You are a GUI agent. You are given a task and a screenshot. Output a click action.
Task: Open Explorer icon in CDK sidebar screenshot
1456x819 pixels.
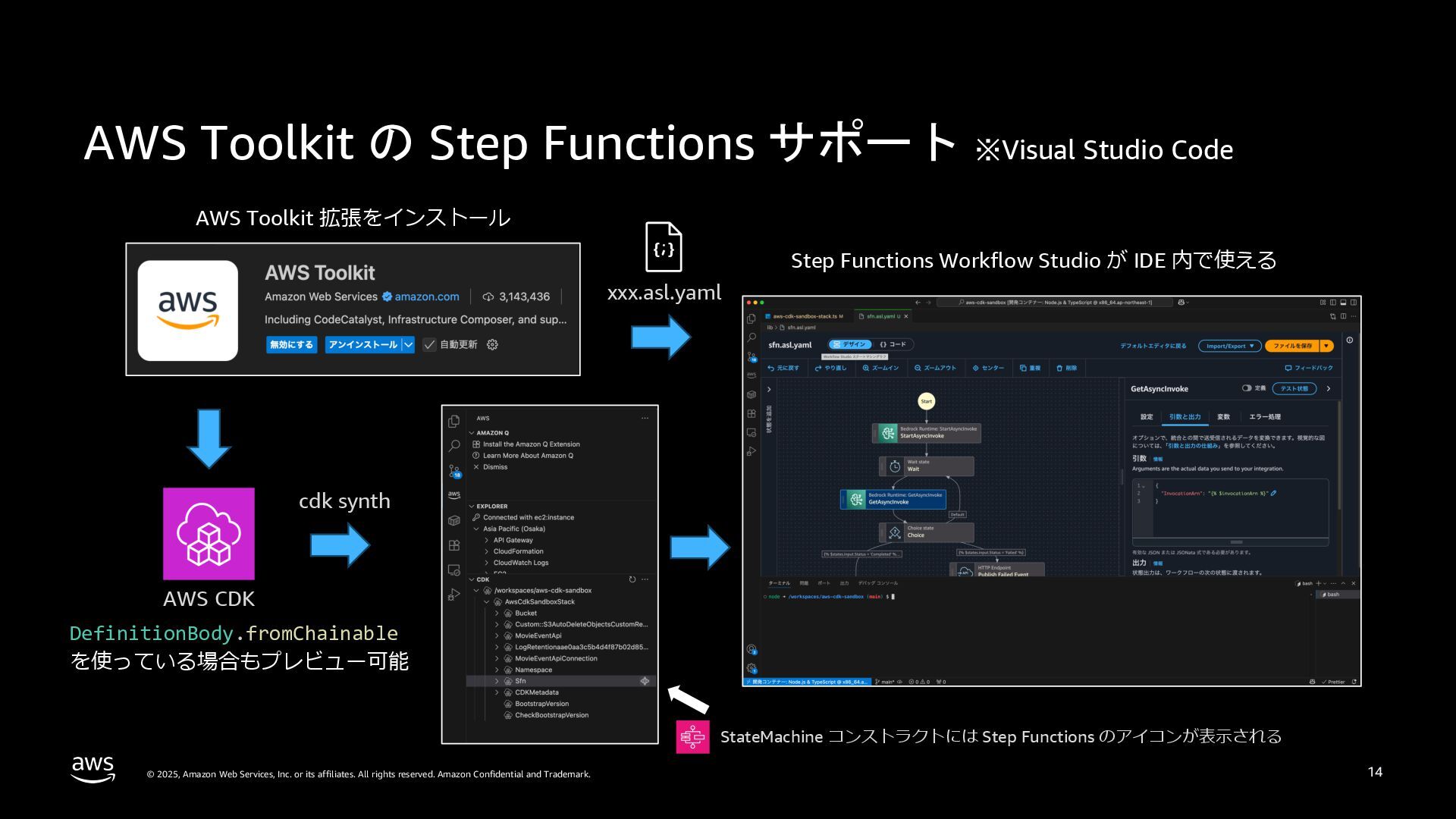453,421
